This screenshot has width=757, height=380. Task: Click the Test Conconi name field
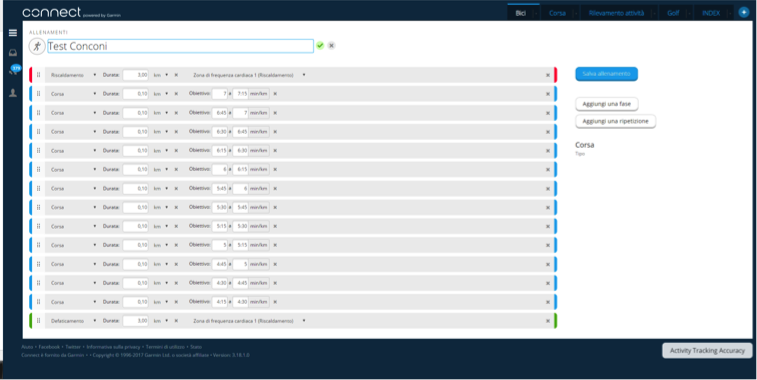click(181, 46)
